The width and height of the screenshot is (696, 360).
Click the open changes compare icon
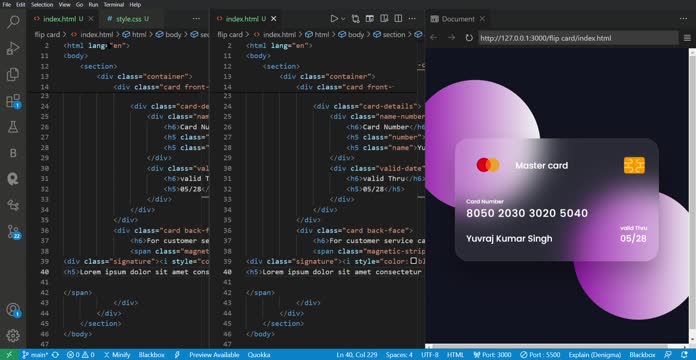[356, 19]
